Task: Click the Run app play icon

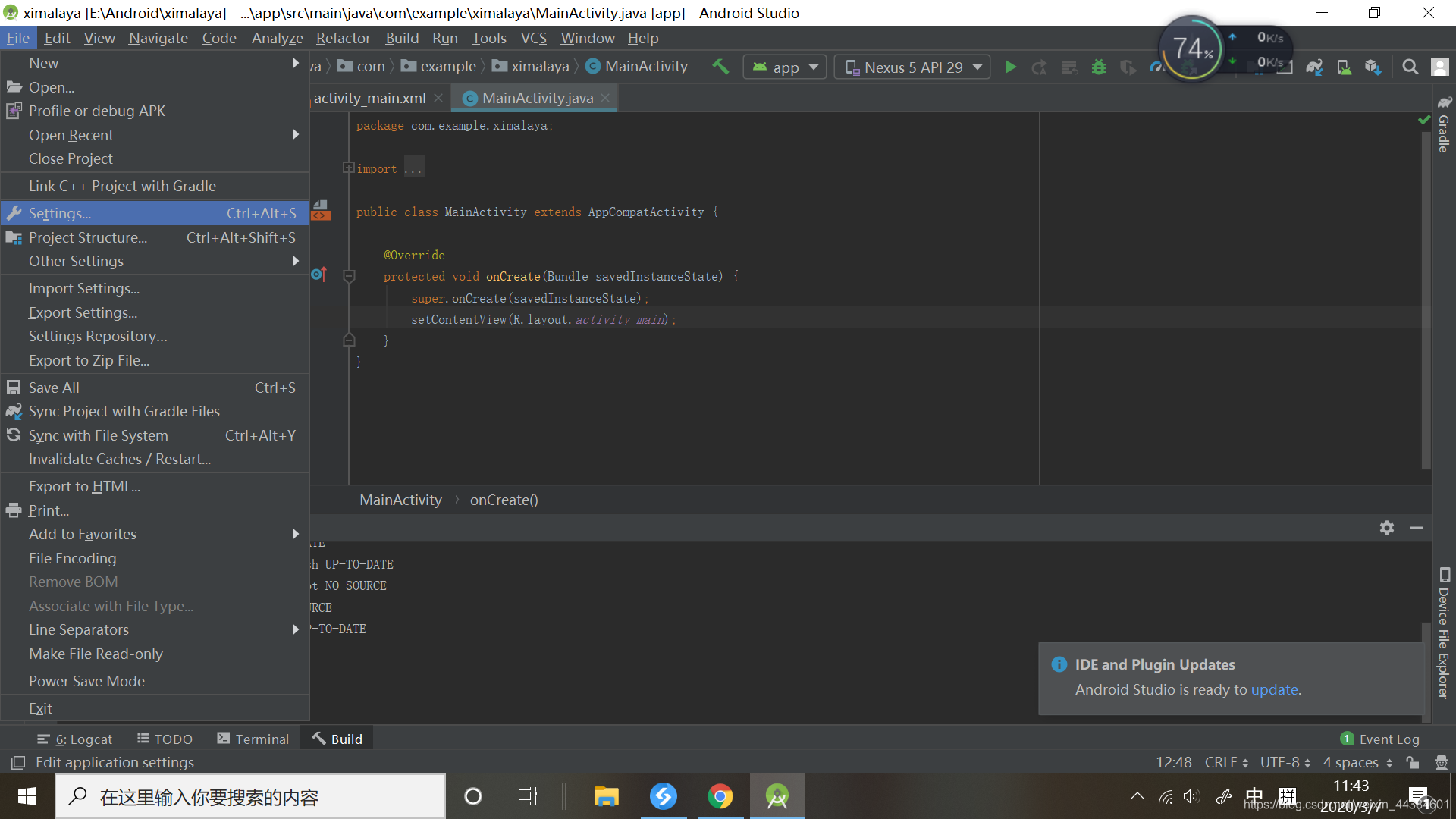Action: pyautogui.click(x=1010, y=67)
